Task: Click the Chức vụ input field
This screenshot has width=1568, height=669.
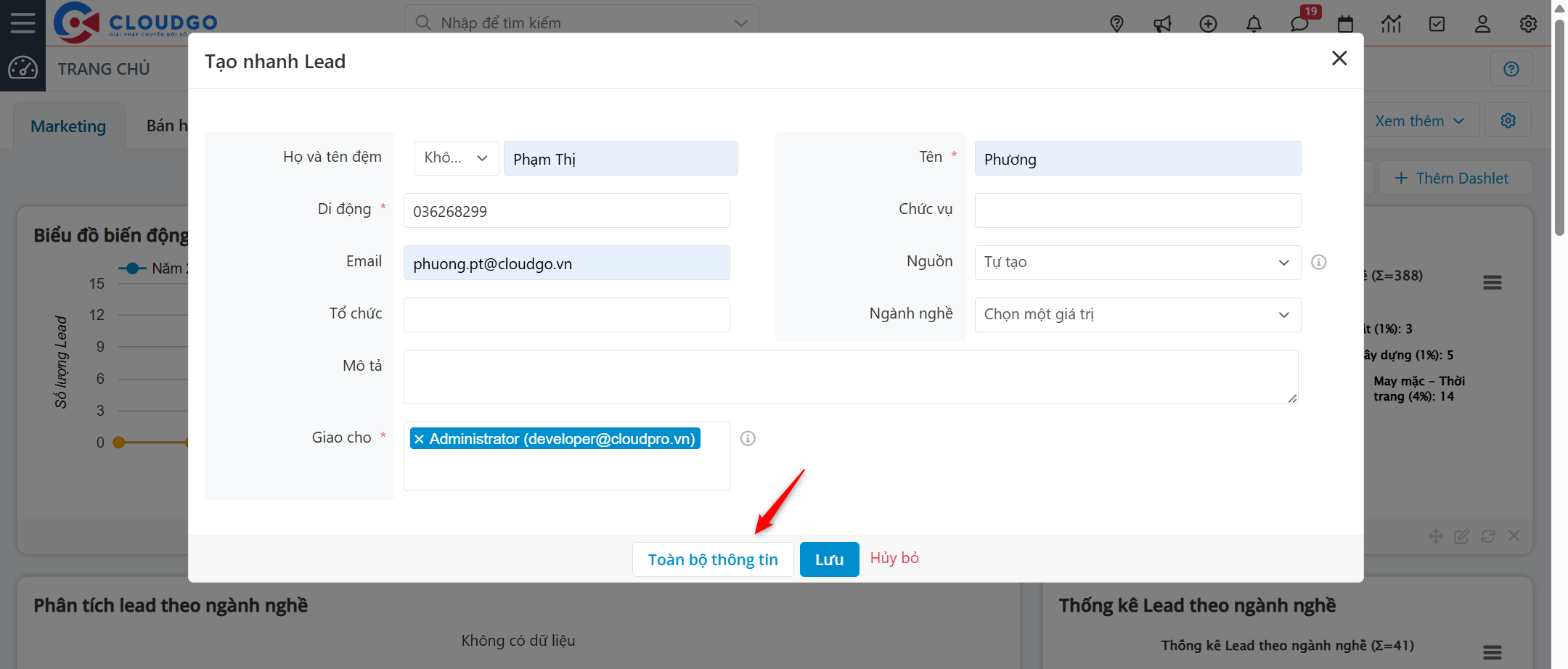Action: click(x=1137, y=210)
